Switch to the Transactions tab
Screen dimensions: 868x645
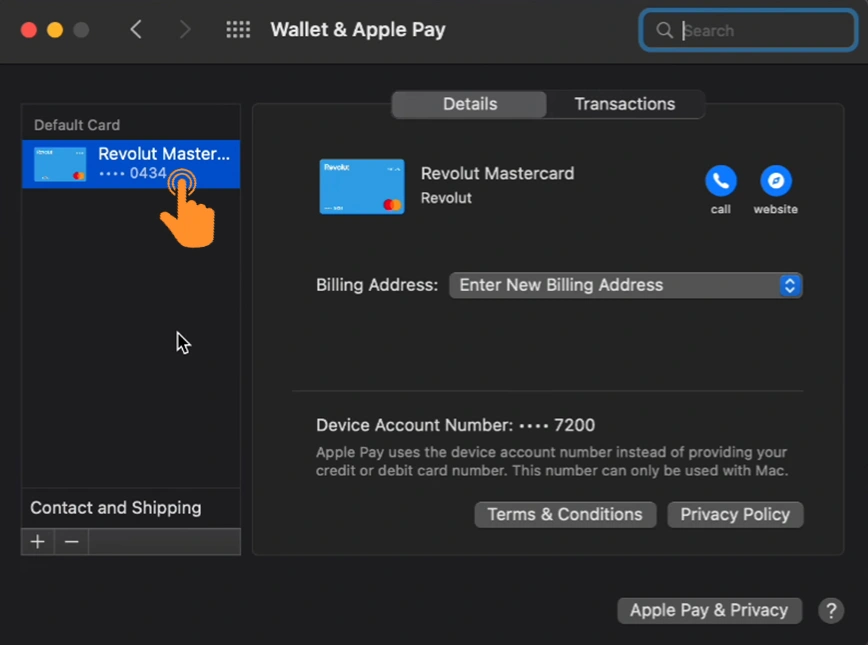click(625, 104)
